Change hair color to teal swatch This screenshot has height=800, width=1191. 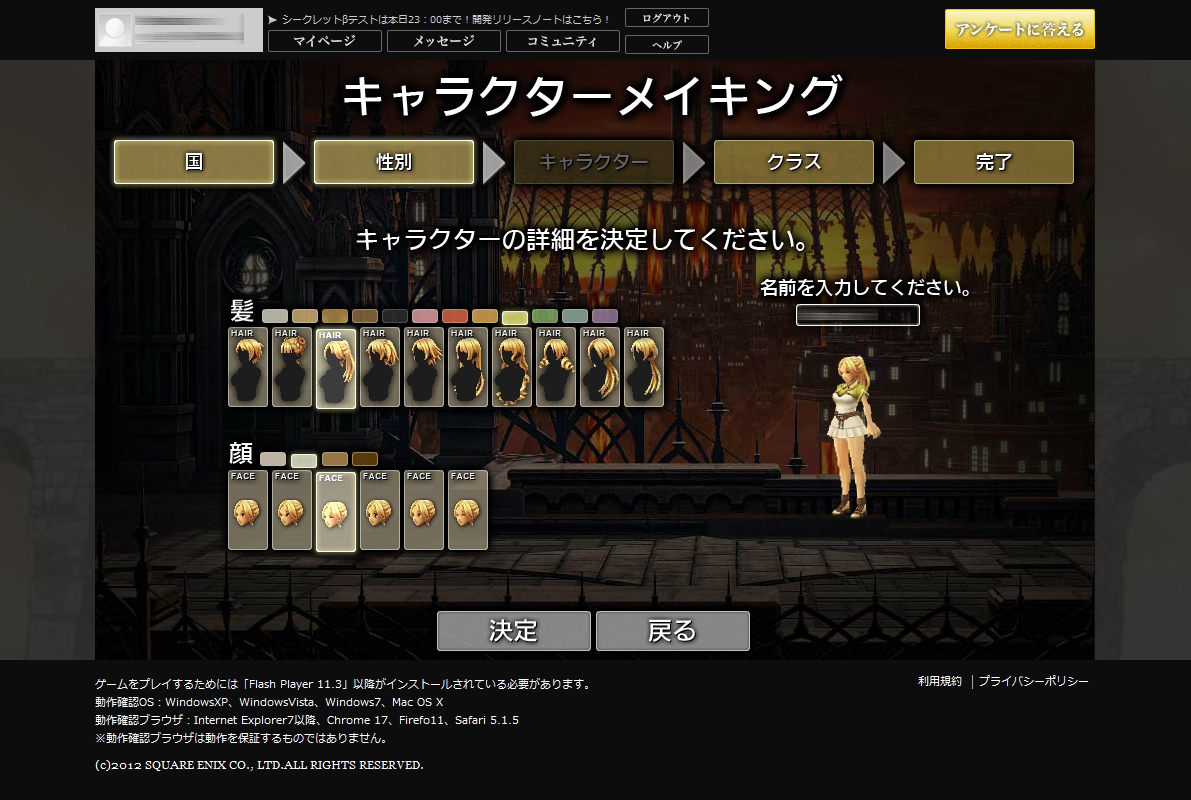pyautogui.click(x=575, y=315)
